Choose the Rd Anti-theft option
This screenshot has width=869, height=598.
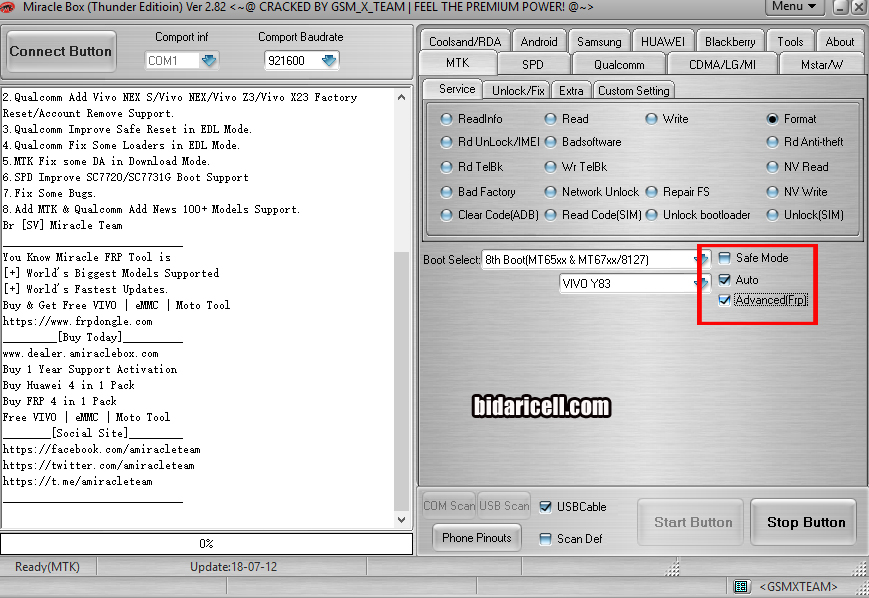[805, 142]
